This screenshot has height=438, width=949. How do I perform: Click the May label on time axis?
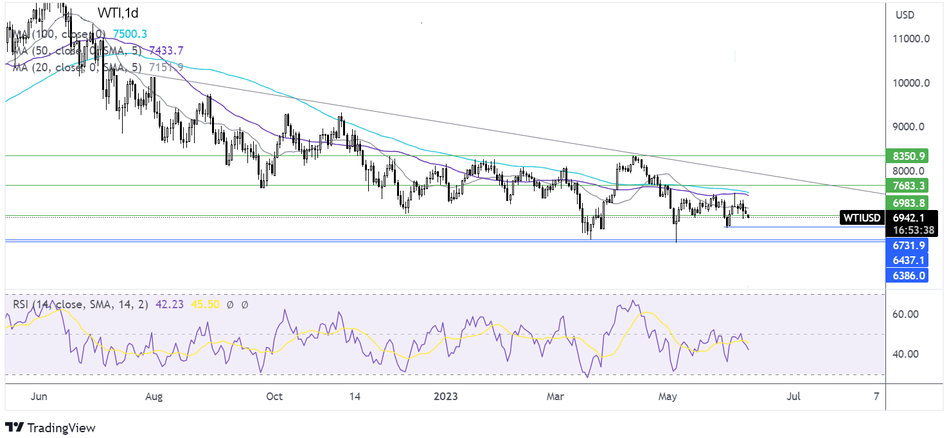(x=664, y=396)
